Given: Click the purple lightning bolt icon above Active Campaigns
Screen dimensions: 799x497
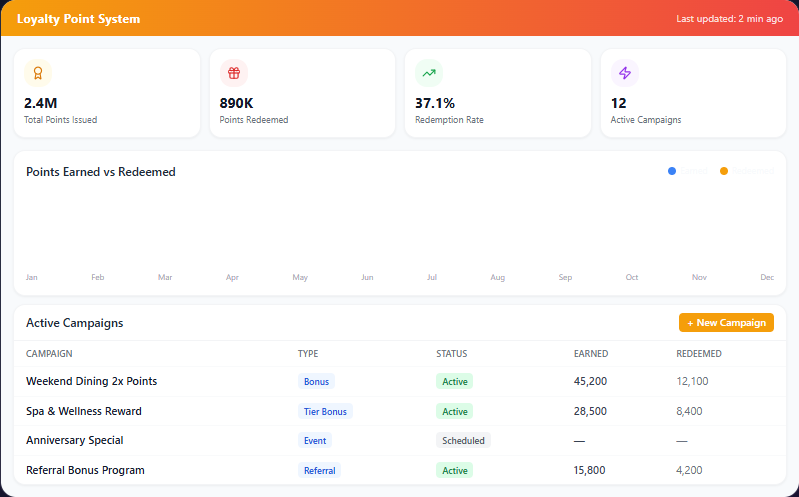Looking at the screenshot, I should tap(625, 73).
